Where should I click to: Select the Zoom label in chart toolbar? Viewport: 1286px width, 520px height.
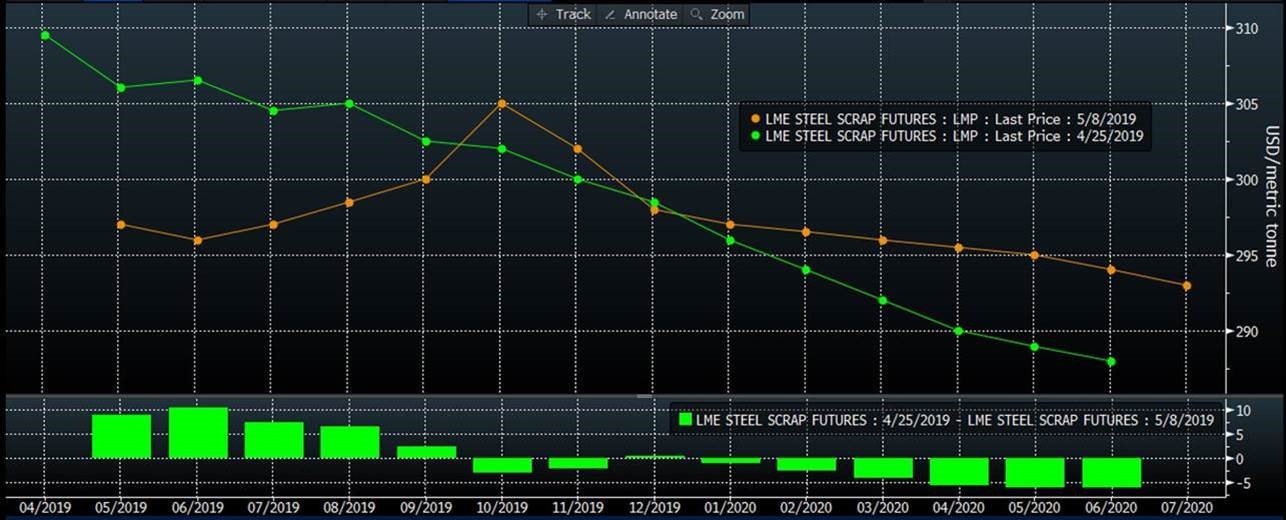tap(727, 14)
